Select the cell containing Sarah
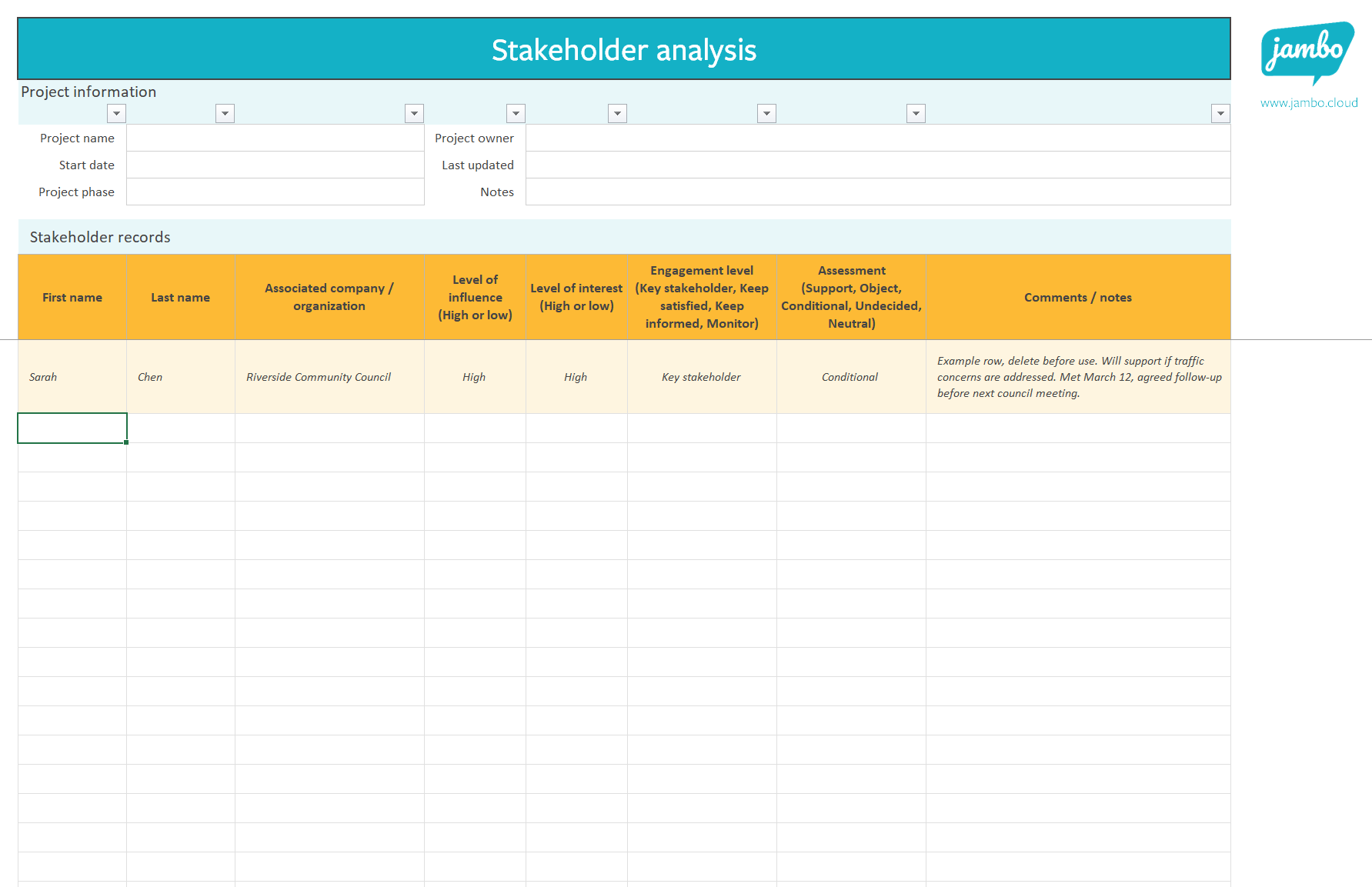Viewport: 1372px width, 887px height. (x=72, y=377)
